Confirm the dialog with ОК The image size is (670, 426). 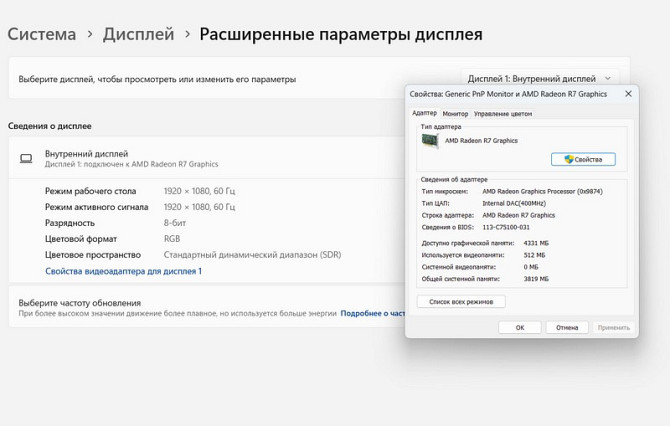[520, 327]
